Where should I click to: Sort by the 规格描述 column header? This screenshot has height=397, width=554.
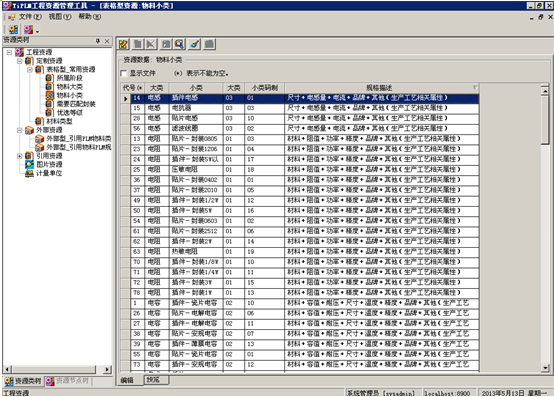point(382,88)
